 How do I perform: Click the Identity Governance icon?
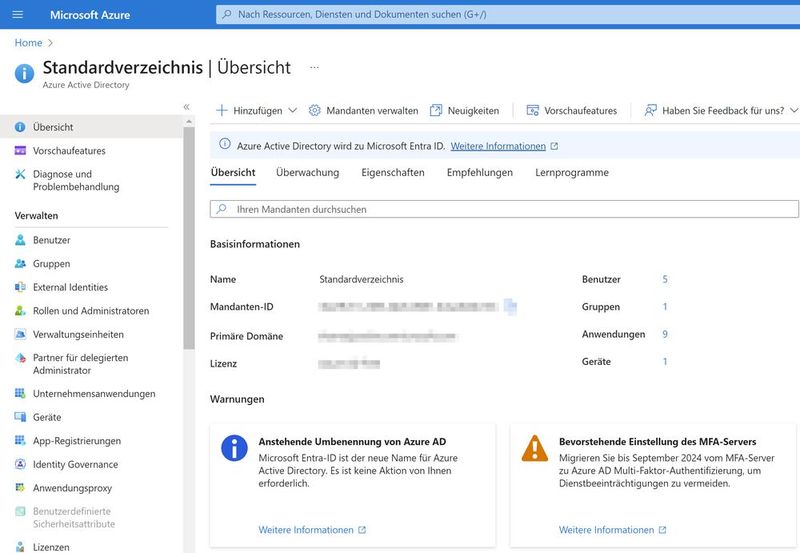(x=20, y=464)
